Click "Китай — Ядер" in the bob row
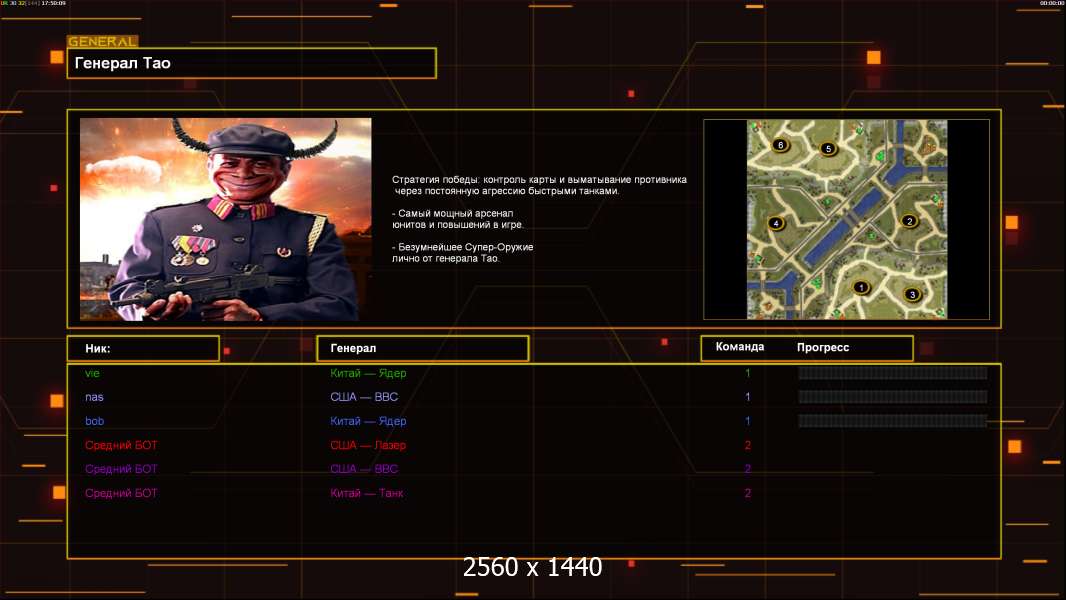1066x600 pixels. coord(368,421)
